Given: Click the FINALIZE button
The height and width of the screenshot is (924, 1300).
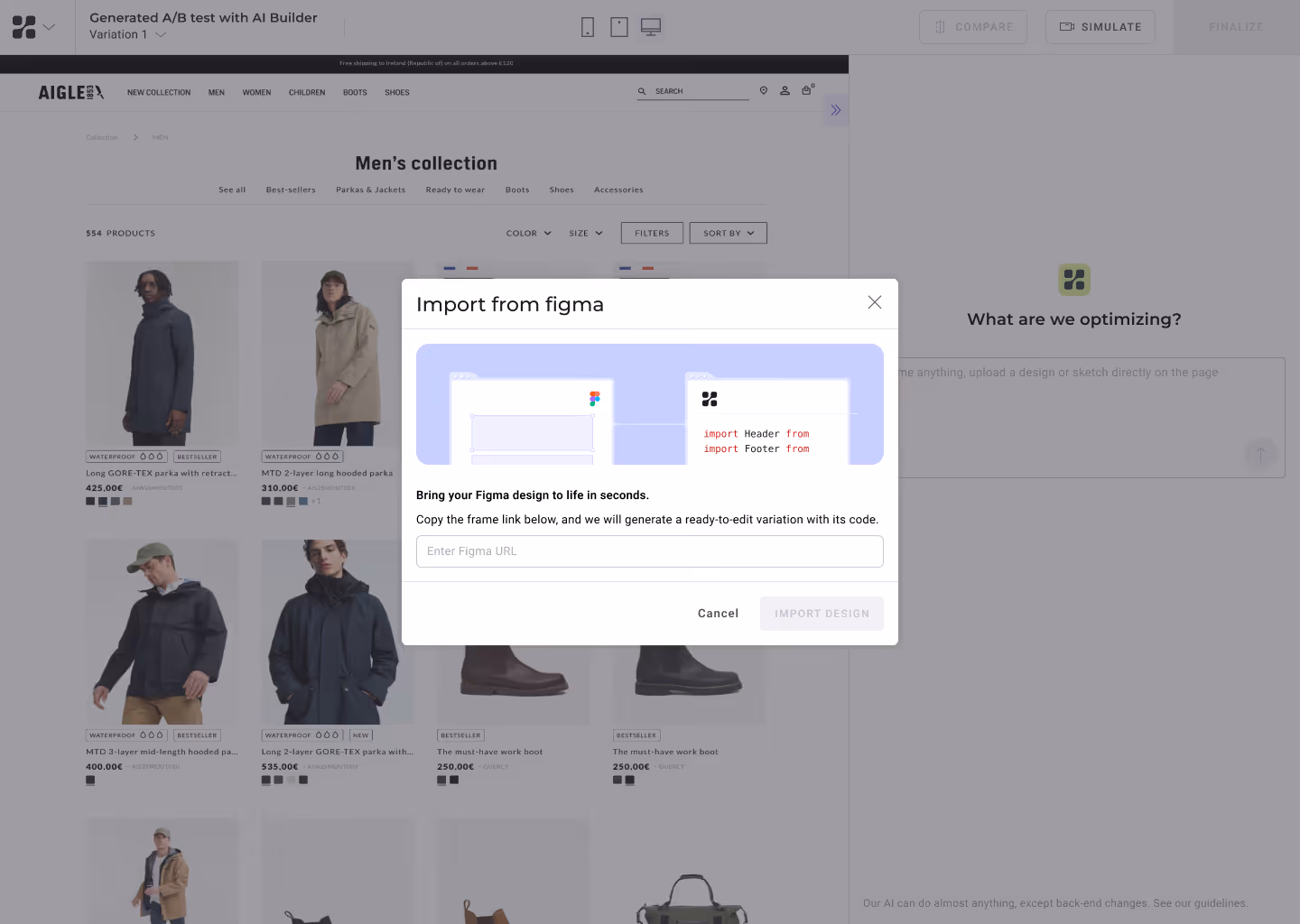Looking at the screenshot, I should point(1237,27).
